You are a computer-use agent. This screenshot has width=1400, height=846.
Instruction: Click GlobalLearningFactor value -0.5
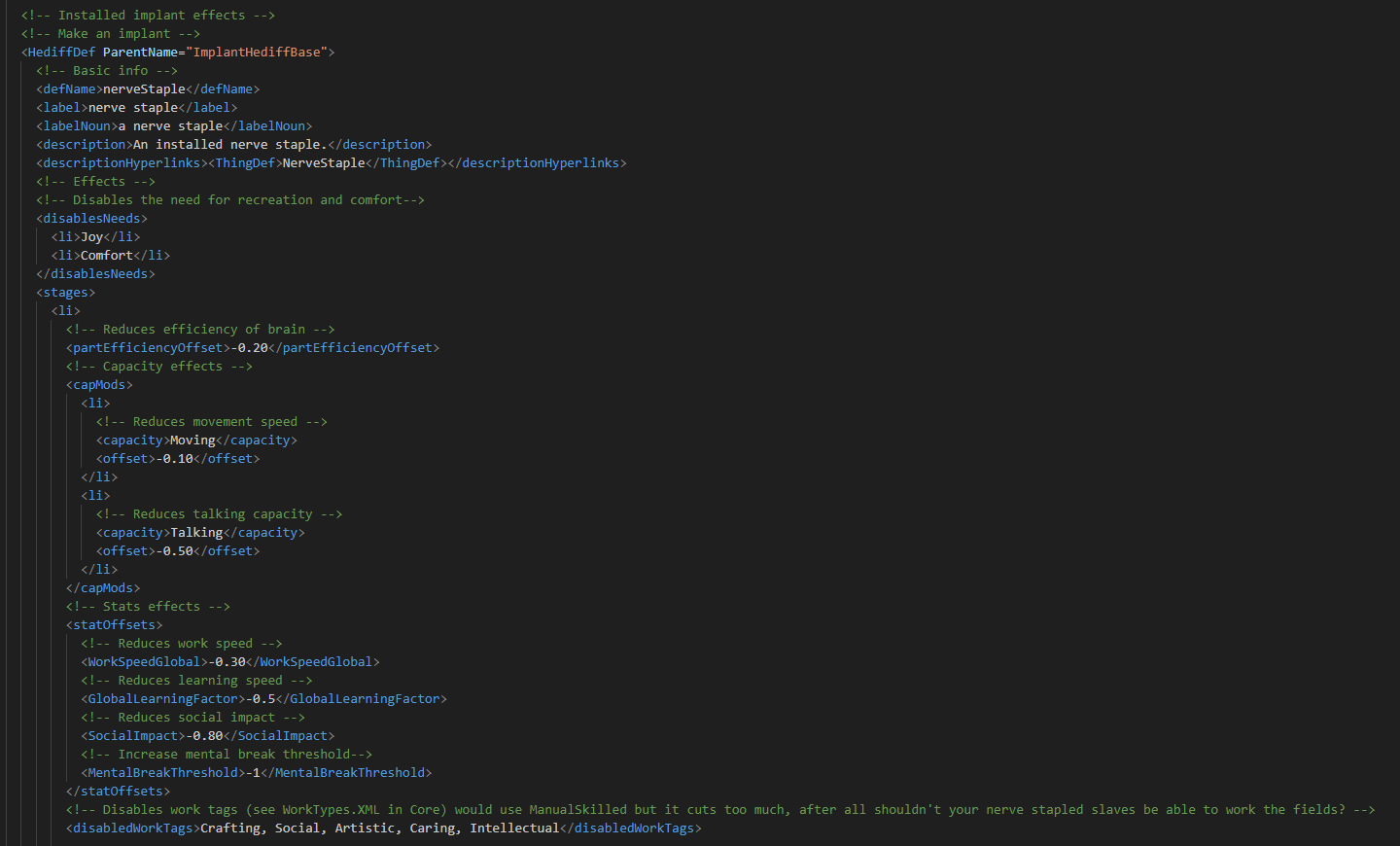point(261,699)
